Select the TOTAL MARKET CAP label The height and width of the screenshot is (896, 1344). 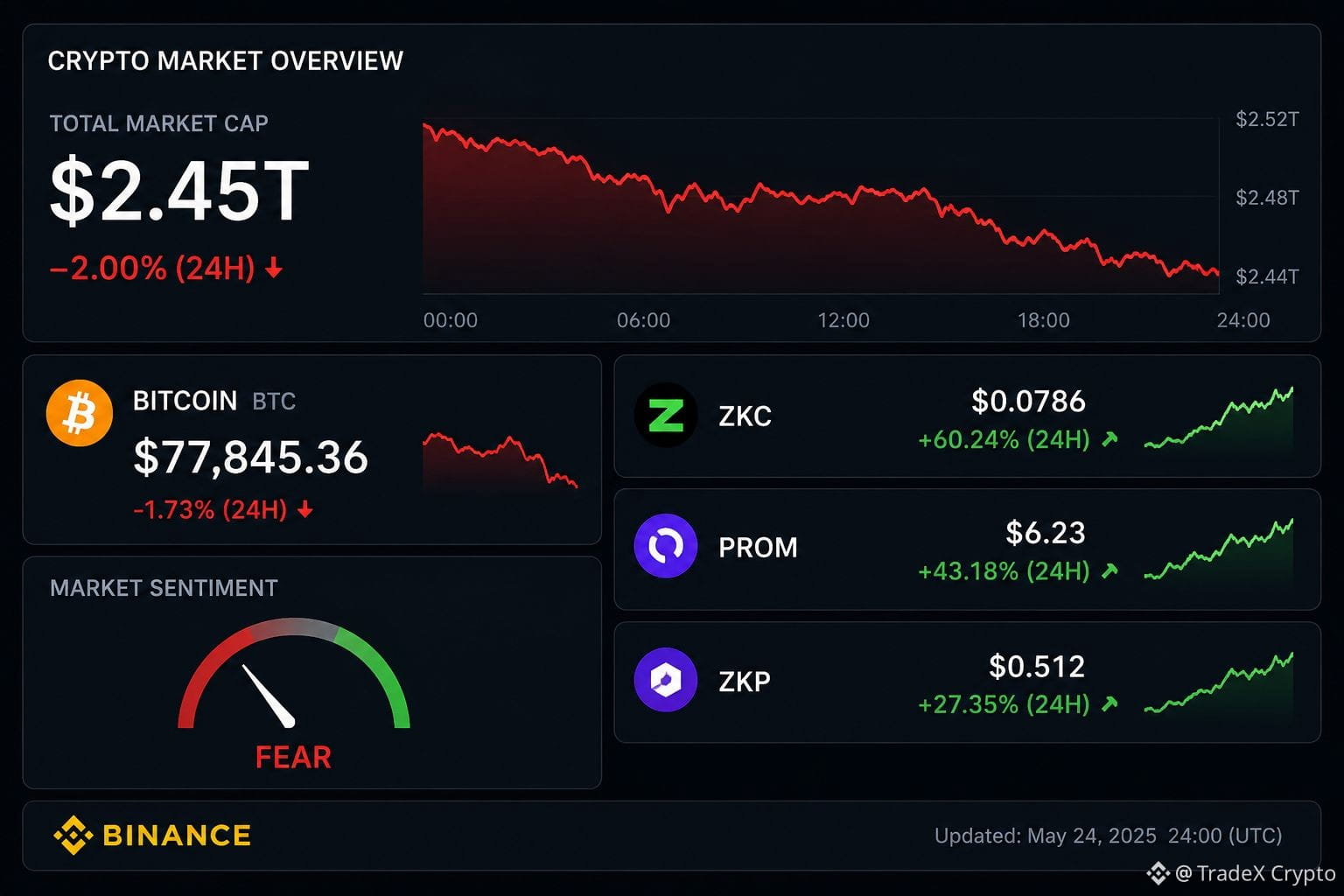click(159, 123)
